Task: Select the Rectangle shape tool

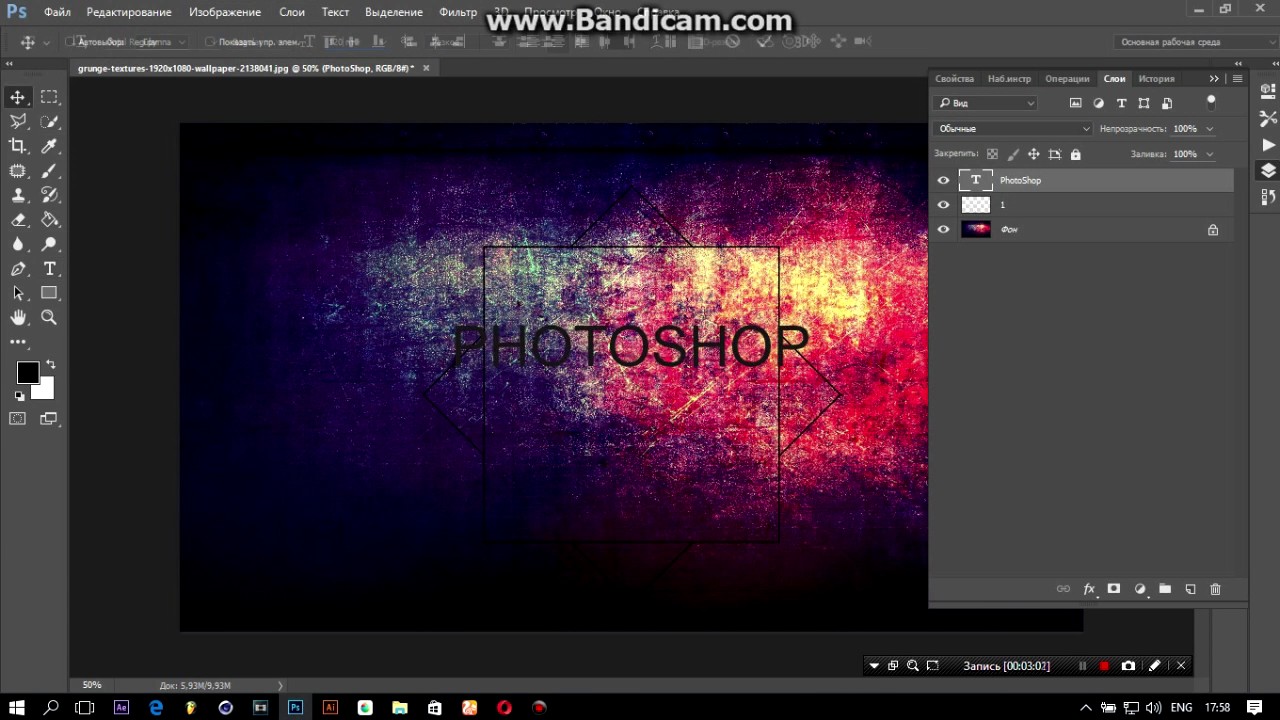Action: click(x=49, y=293)
